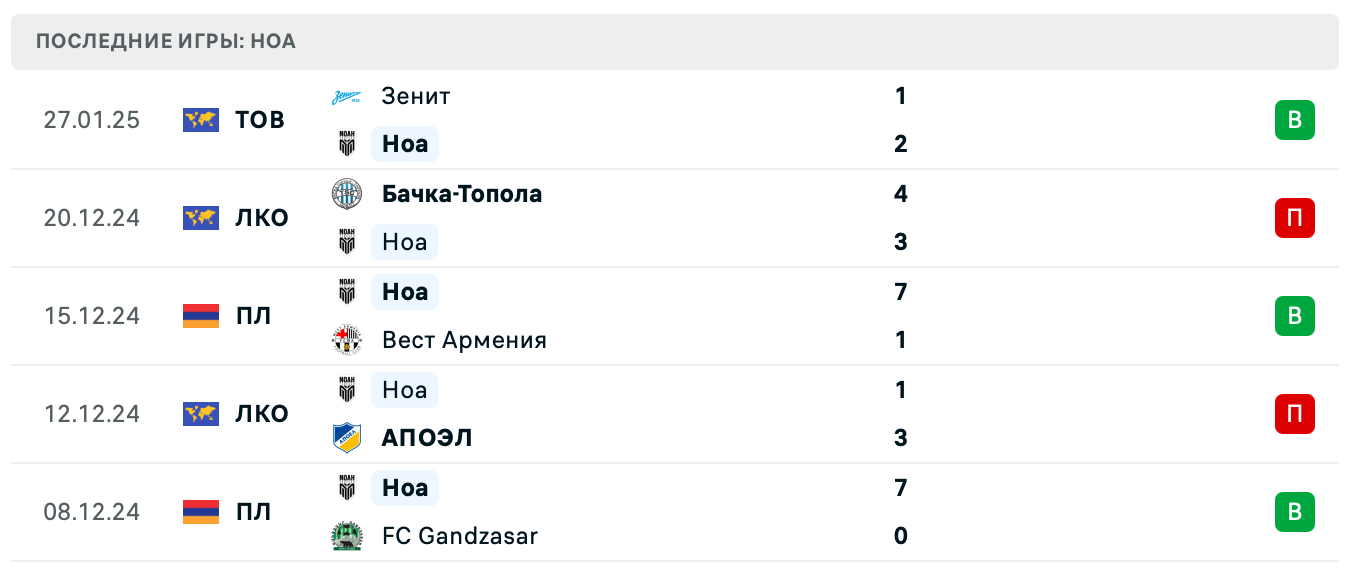This screenshot has height=582, width=1356.
Task: Click Noah logo in 27.01.25 match
Action: (x=347, y=145)
